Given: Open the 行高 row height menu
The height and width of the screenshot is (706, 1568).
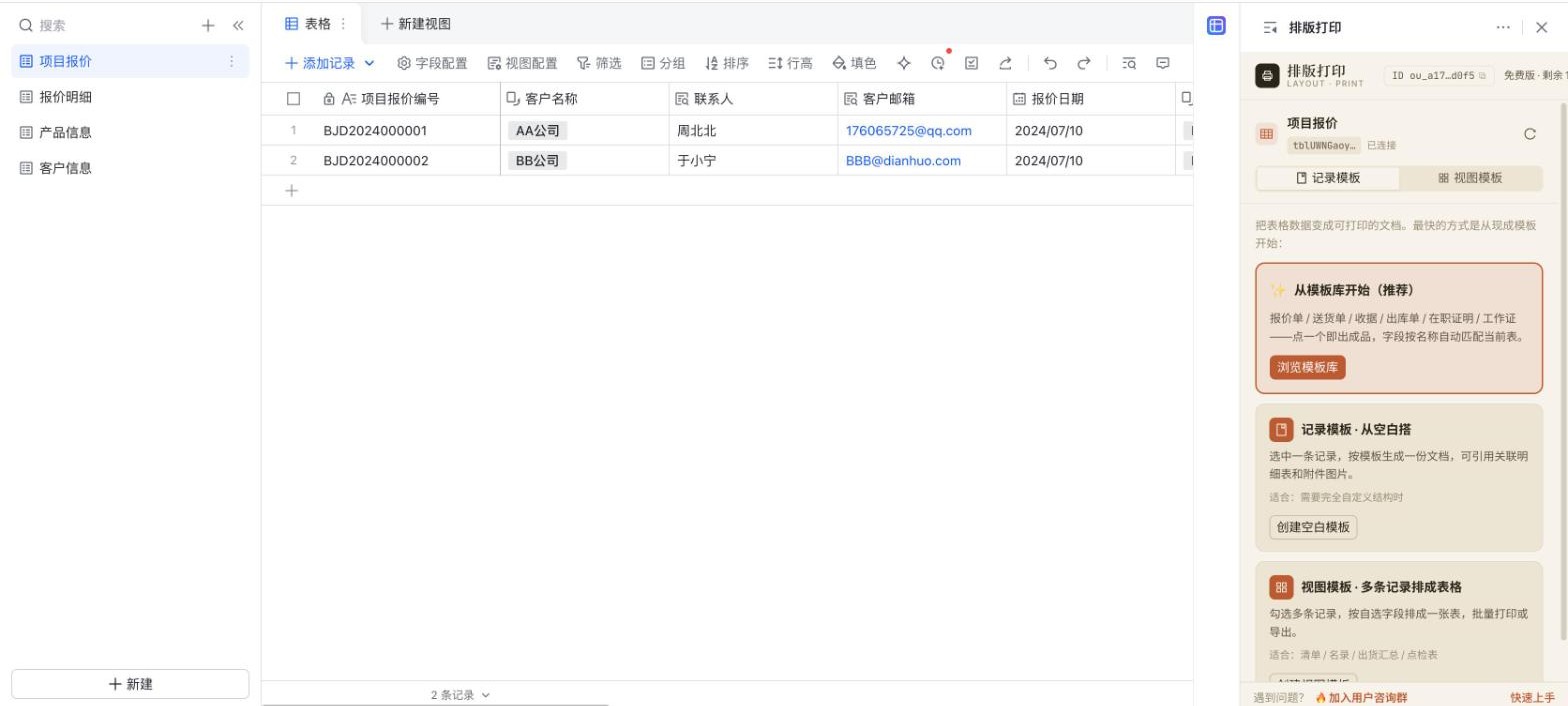Looking at the screenshot, I should pyautogui.click(x=790, y=63).
